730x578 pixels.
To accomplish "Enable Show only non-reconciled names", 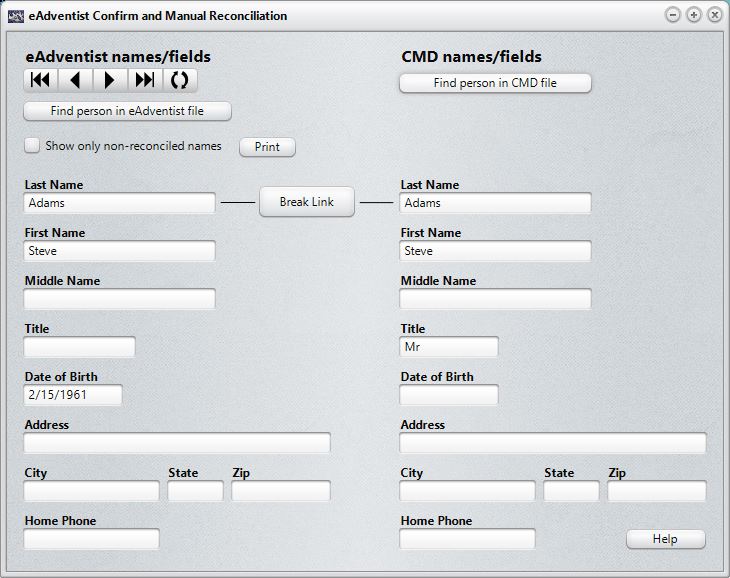I will pyautogui.click(x=32, y=146).
